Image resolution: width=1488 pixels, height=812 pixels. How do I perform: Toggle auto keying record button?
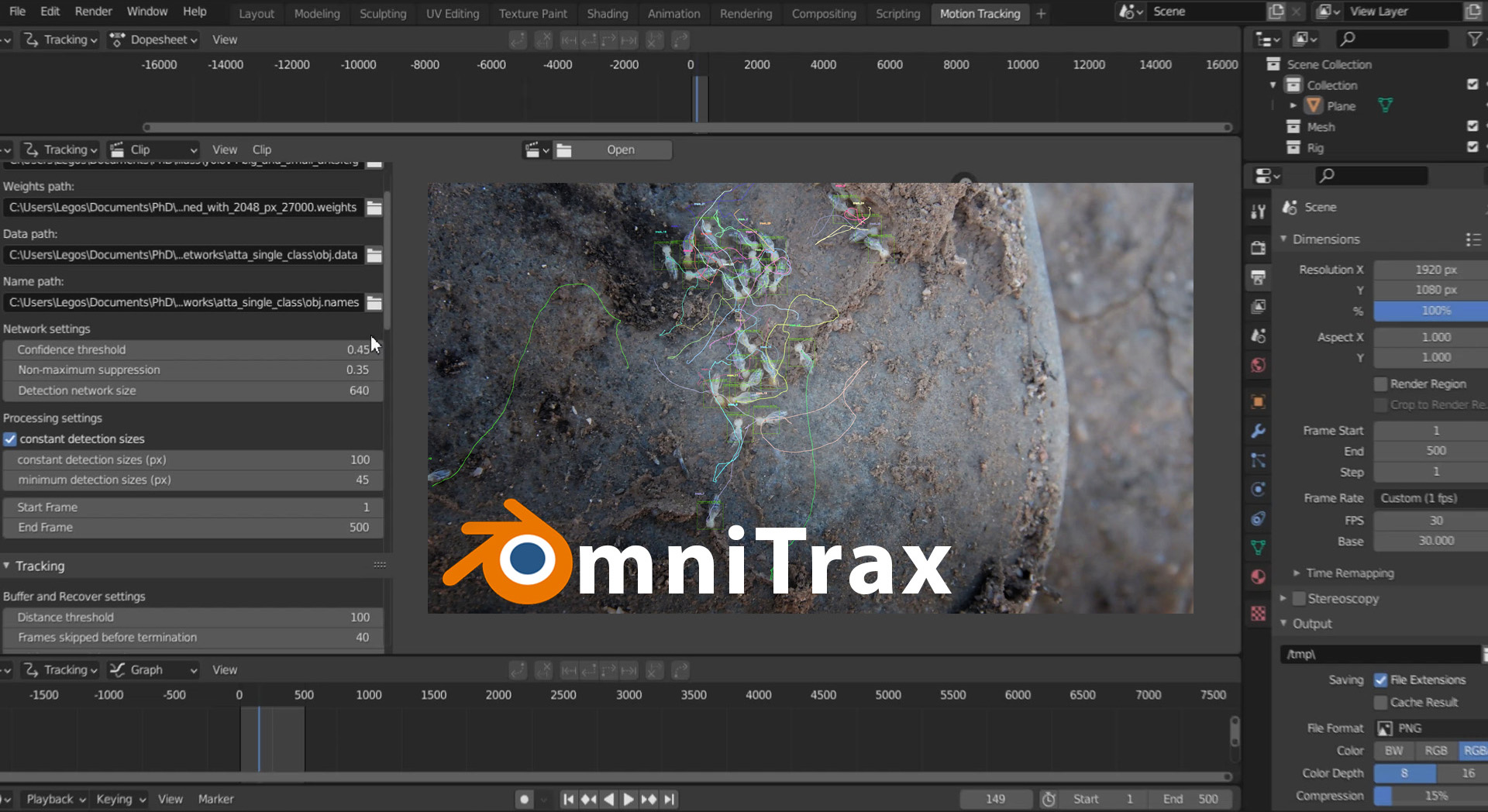tap(525, 799)
